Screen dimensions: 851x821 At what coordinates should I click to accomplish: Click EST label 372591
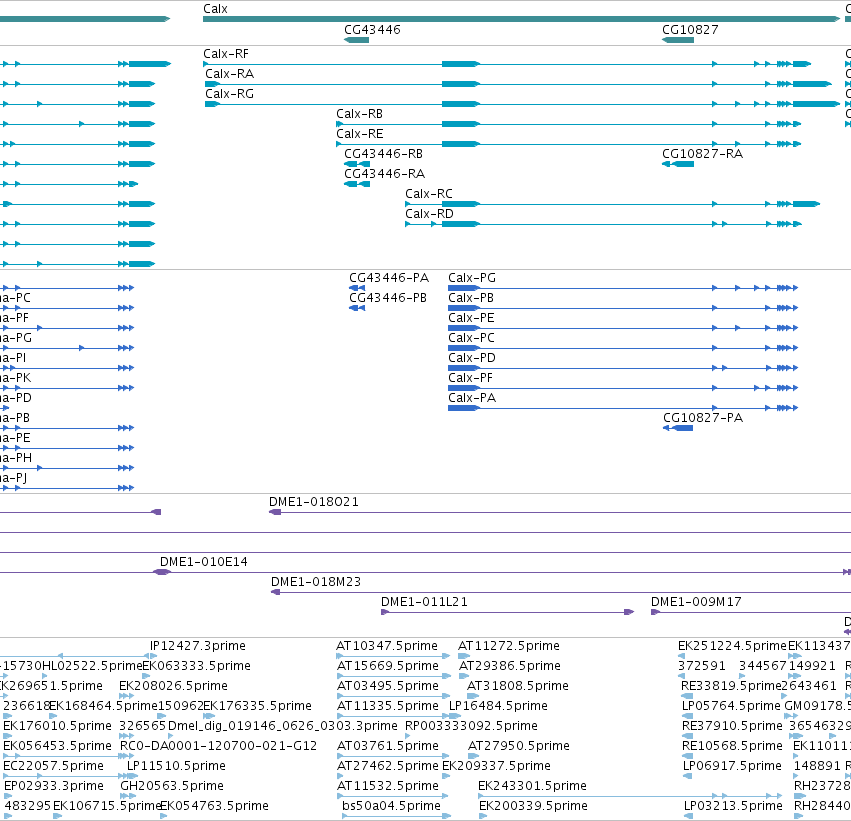tap(702, 666)
